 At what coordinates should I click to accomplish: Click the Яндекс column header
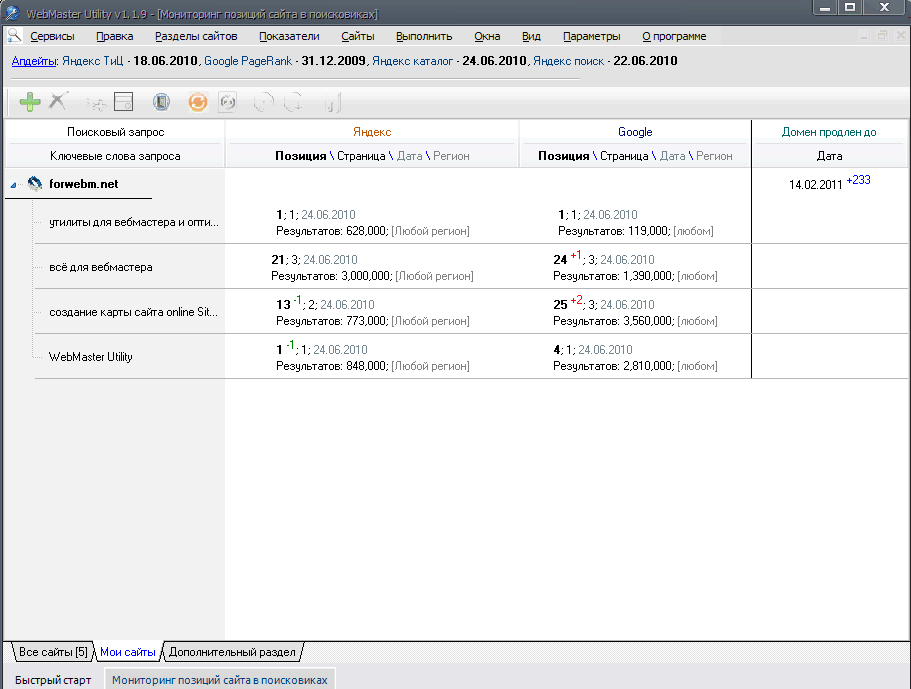tap(372, 132)
